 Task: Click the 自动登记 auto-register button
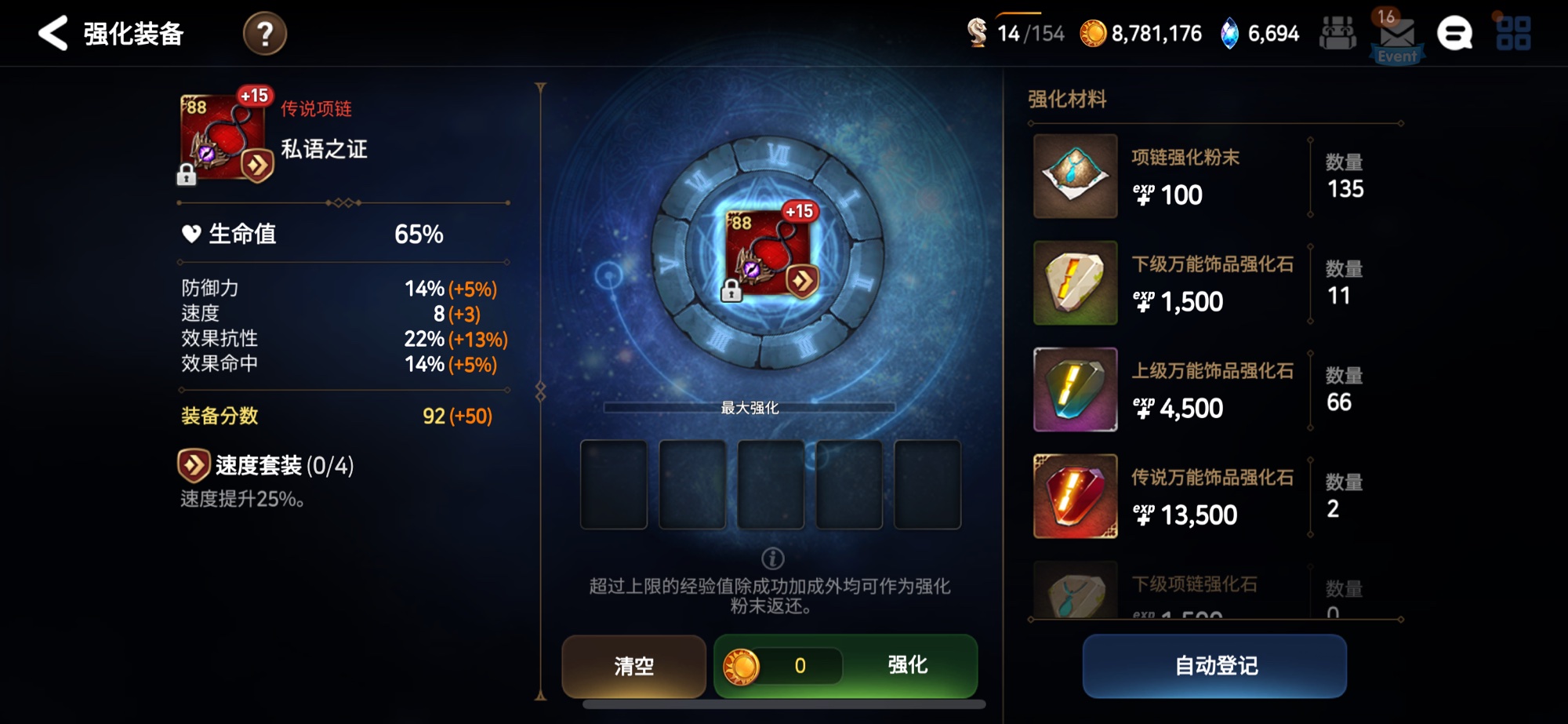click(x=1214, y=666)
